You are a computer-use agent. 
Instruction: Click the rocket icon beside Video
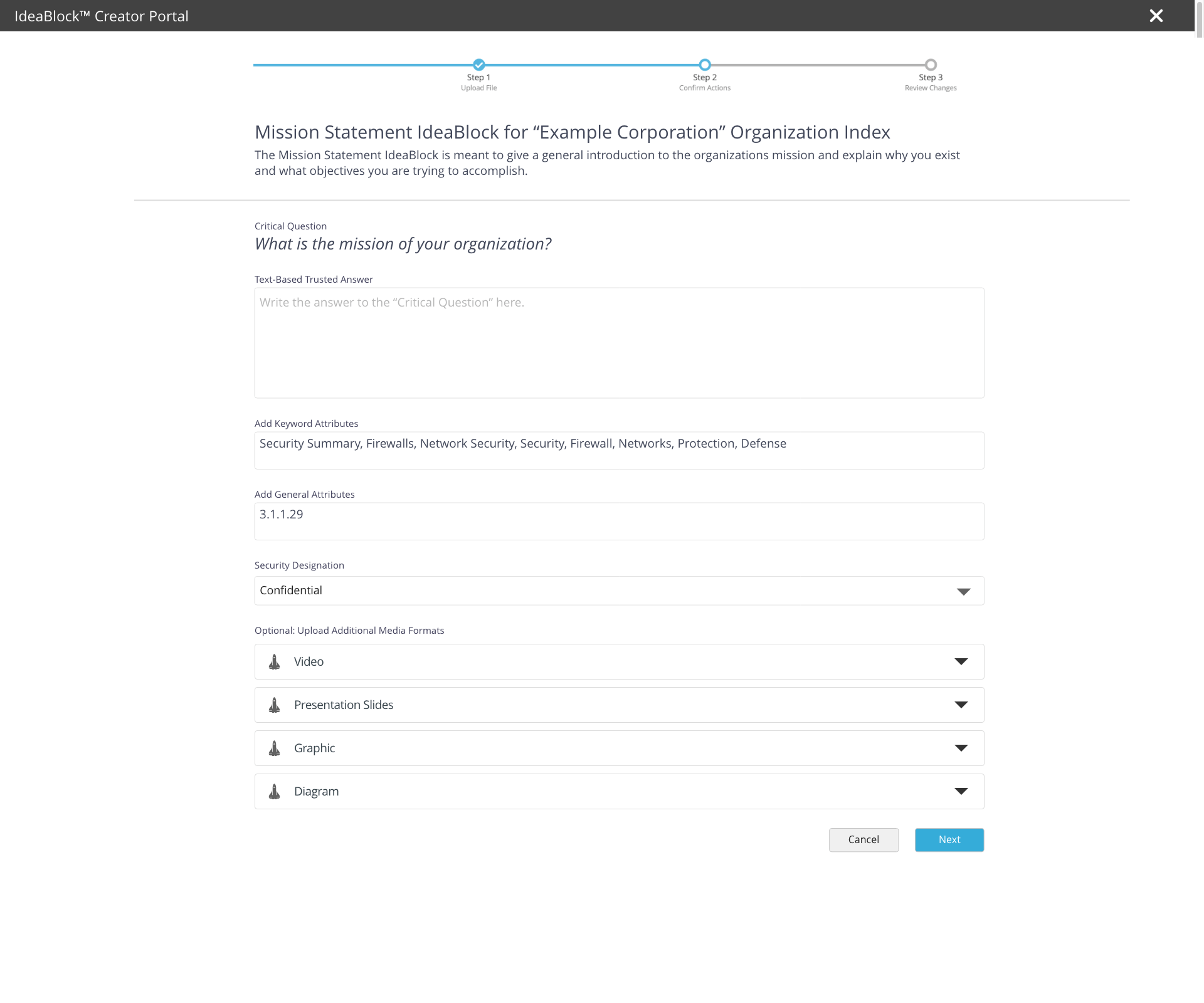274,661
